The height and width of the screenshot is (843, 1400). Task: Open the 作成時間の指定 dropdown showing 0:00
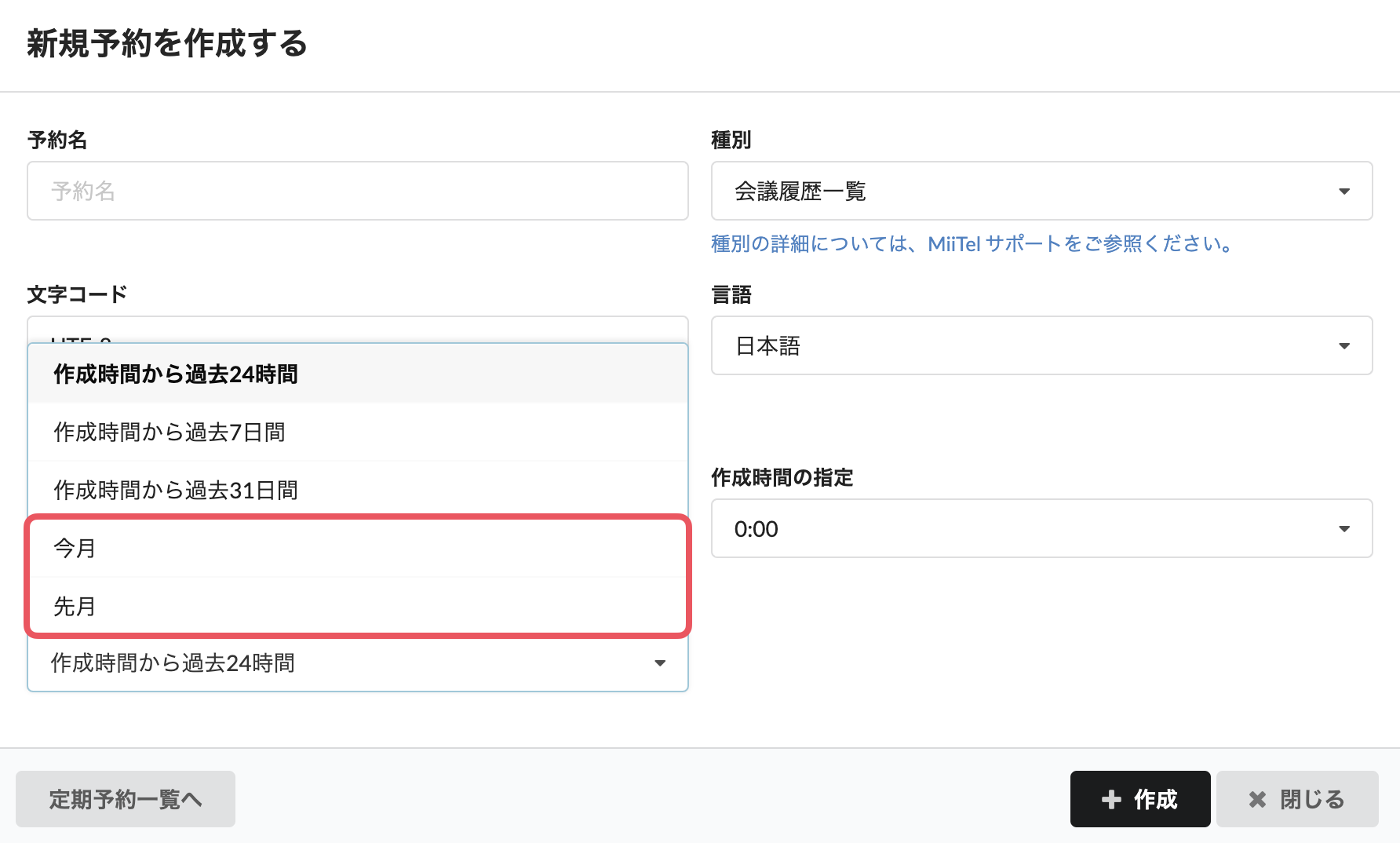1041,528
